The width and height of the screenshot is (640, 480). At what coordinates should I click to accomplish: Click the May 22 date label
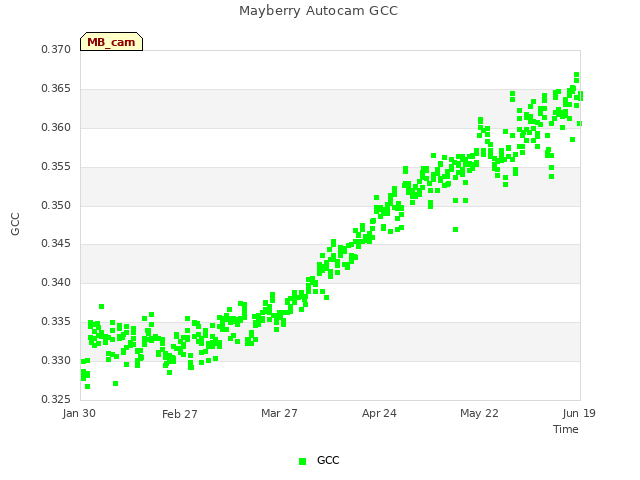coord(480,413)
